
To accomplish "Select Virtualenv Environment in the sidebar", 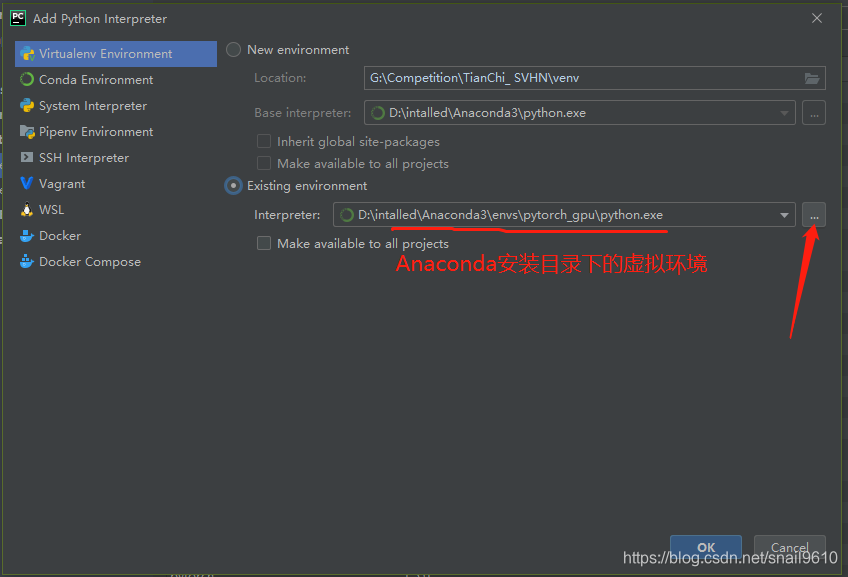I will click(116, 54).
